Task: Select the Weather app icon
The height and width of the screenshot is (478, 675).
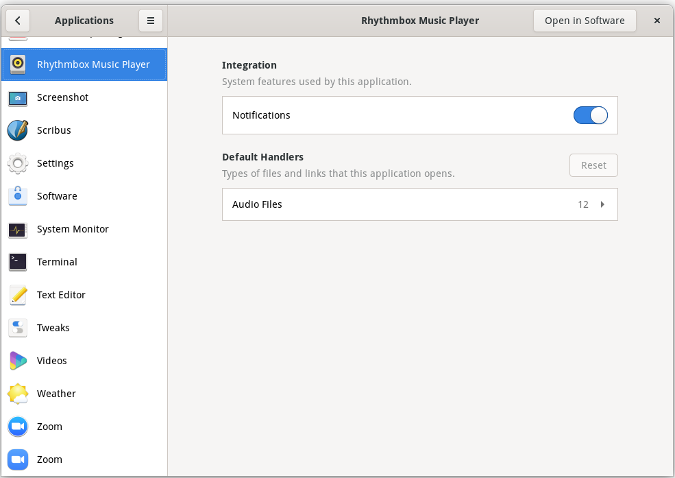Action: 18,393
